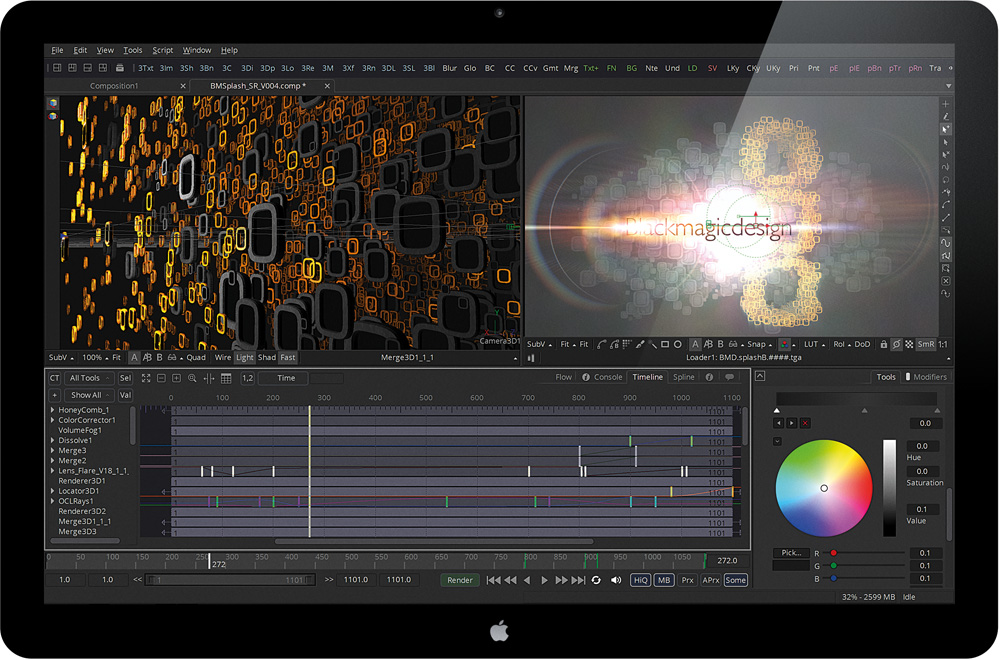Screen dimensions: 1000x660
Task: Click the green G channel slider handle
Action: pyautogui.click(x=834, y=566)
